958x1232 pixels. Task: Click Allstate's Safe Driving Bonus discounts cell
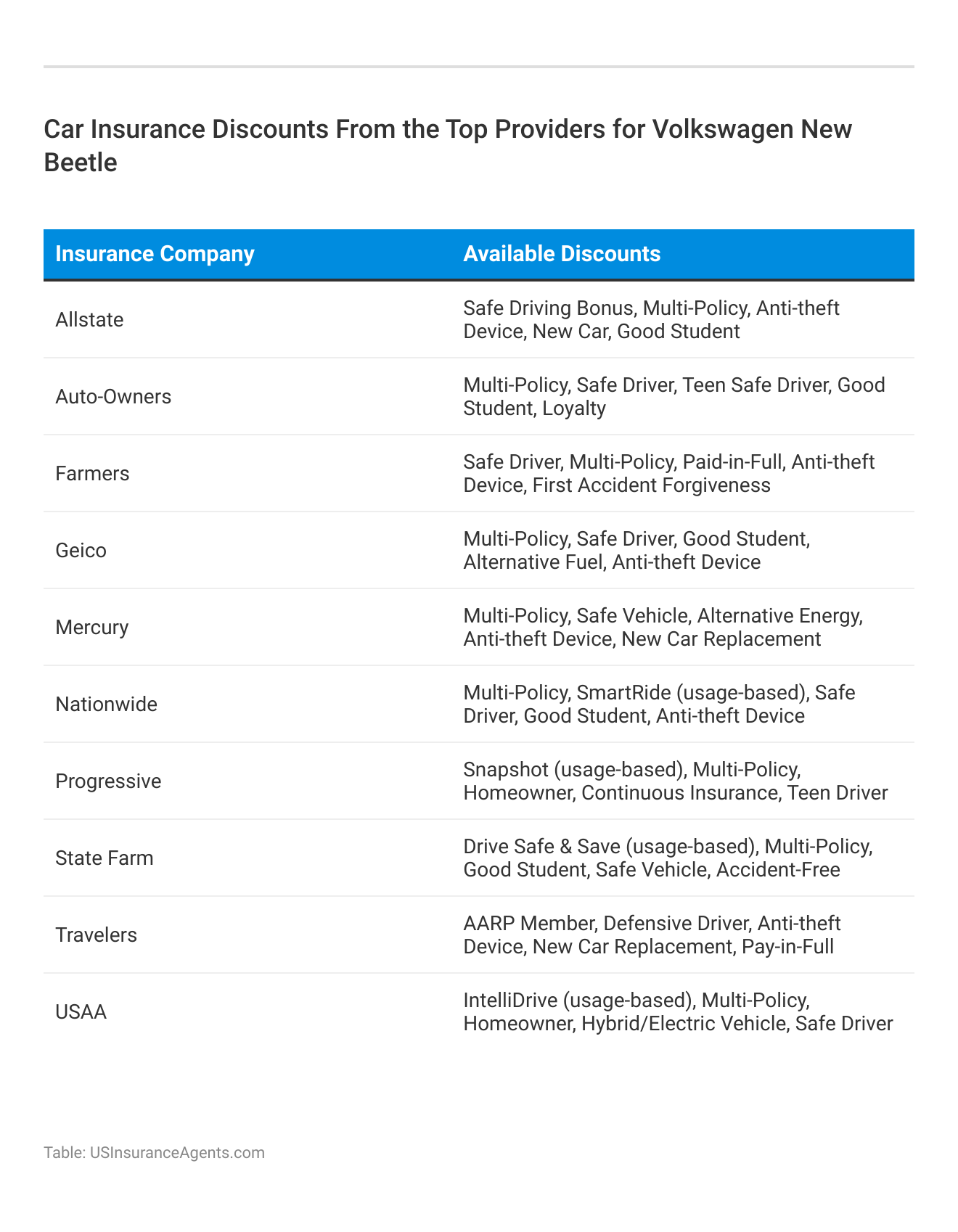(651, 320)
